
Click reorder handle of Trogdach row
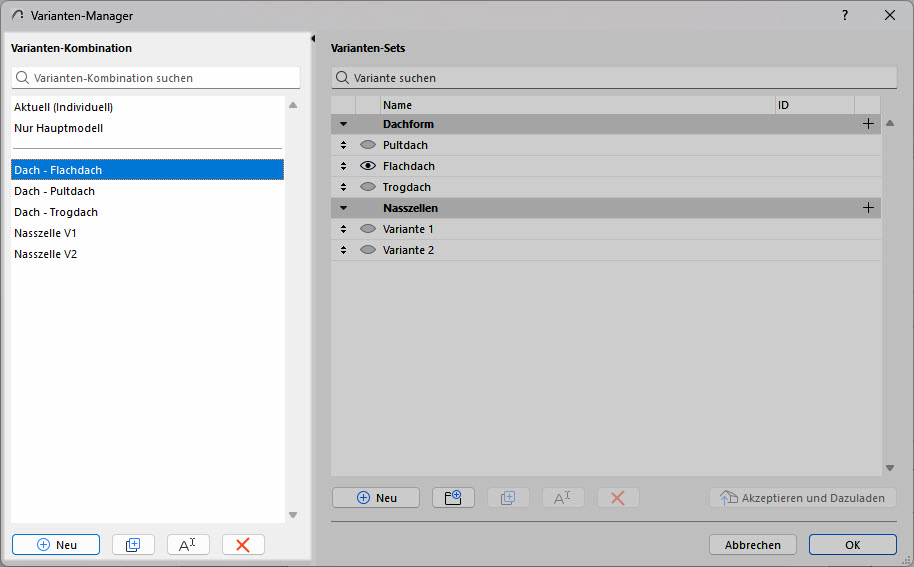point(343,187)
